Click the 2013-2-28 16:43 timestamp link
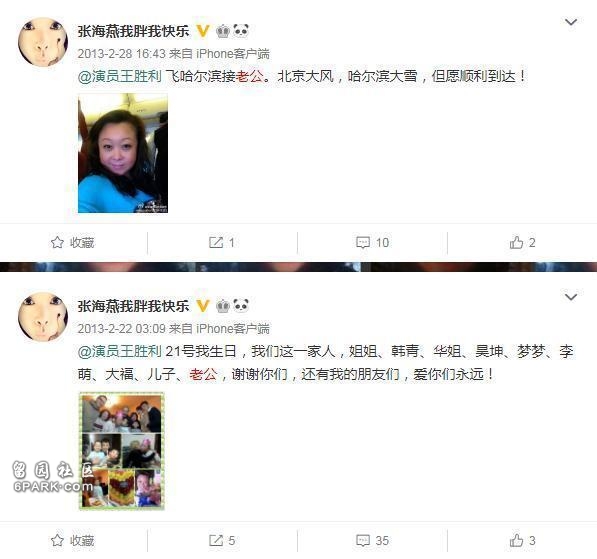The height and width of the screenshot is (559, 597). [121, 54]
